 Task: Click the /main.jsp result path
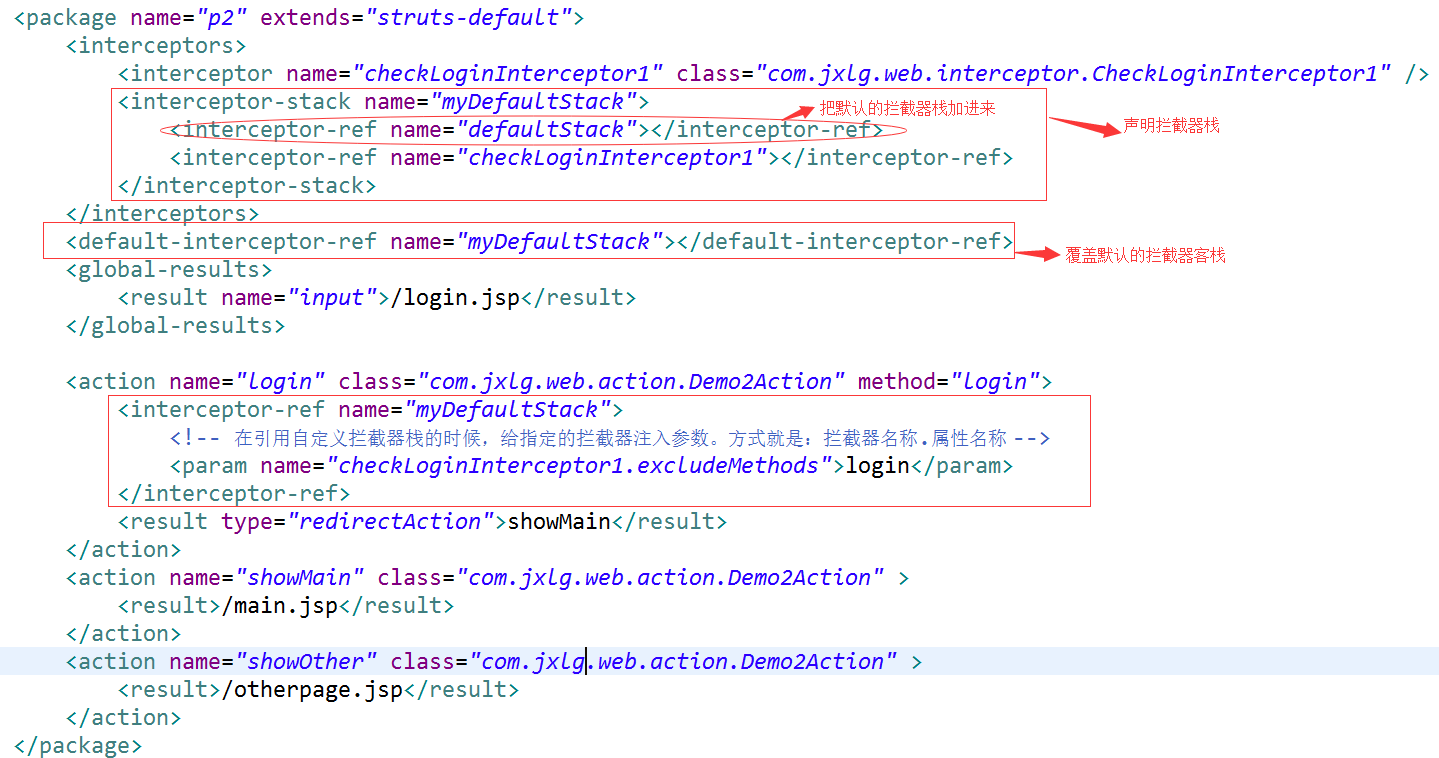tap(279, 606)
